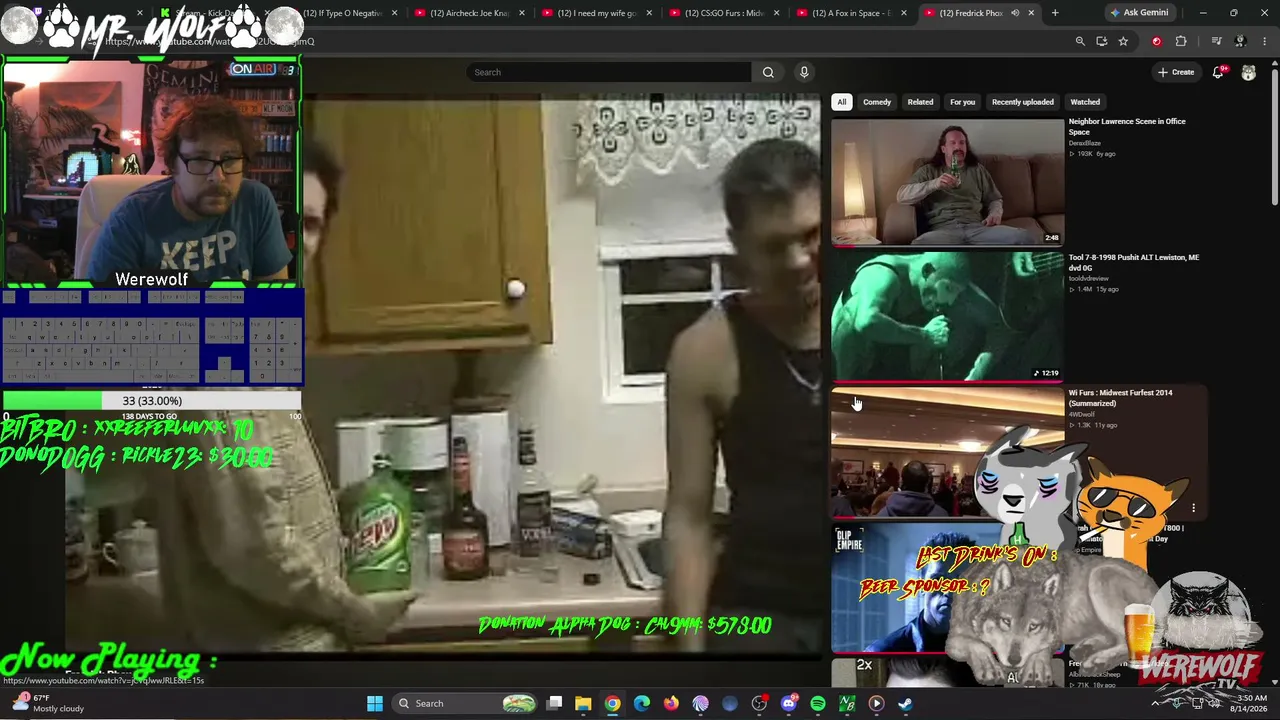Switch to the CS:GO Furs tab
Screen dimensions: 1280x720
(x=725, y=13)
